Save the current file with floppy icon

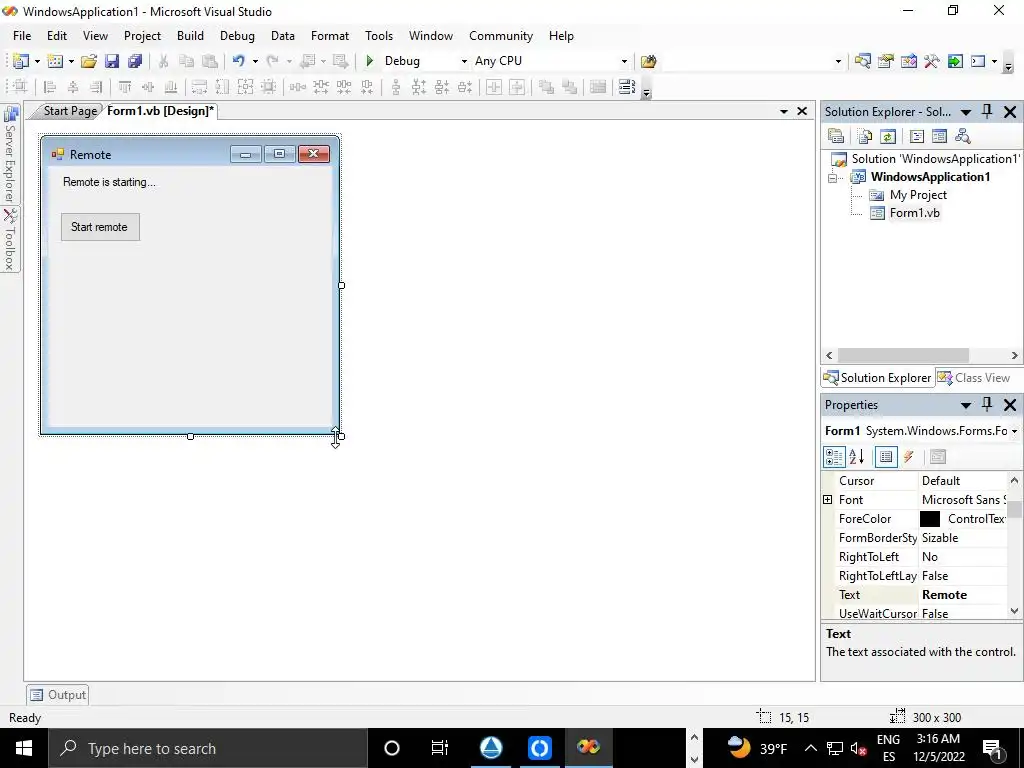[x=112, y=61]
